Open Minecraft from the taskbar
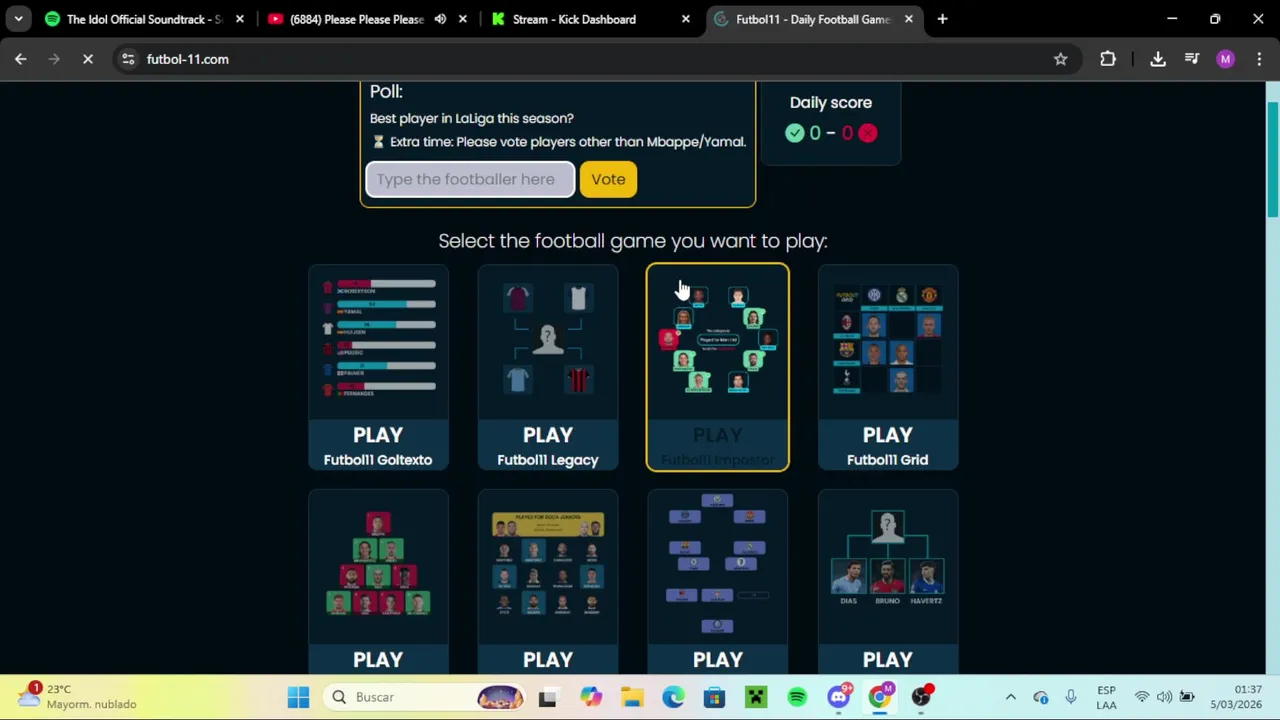The image size is (1280, 720). click(755, 697)
